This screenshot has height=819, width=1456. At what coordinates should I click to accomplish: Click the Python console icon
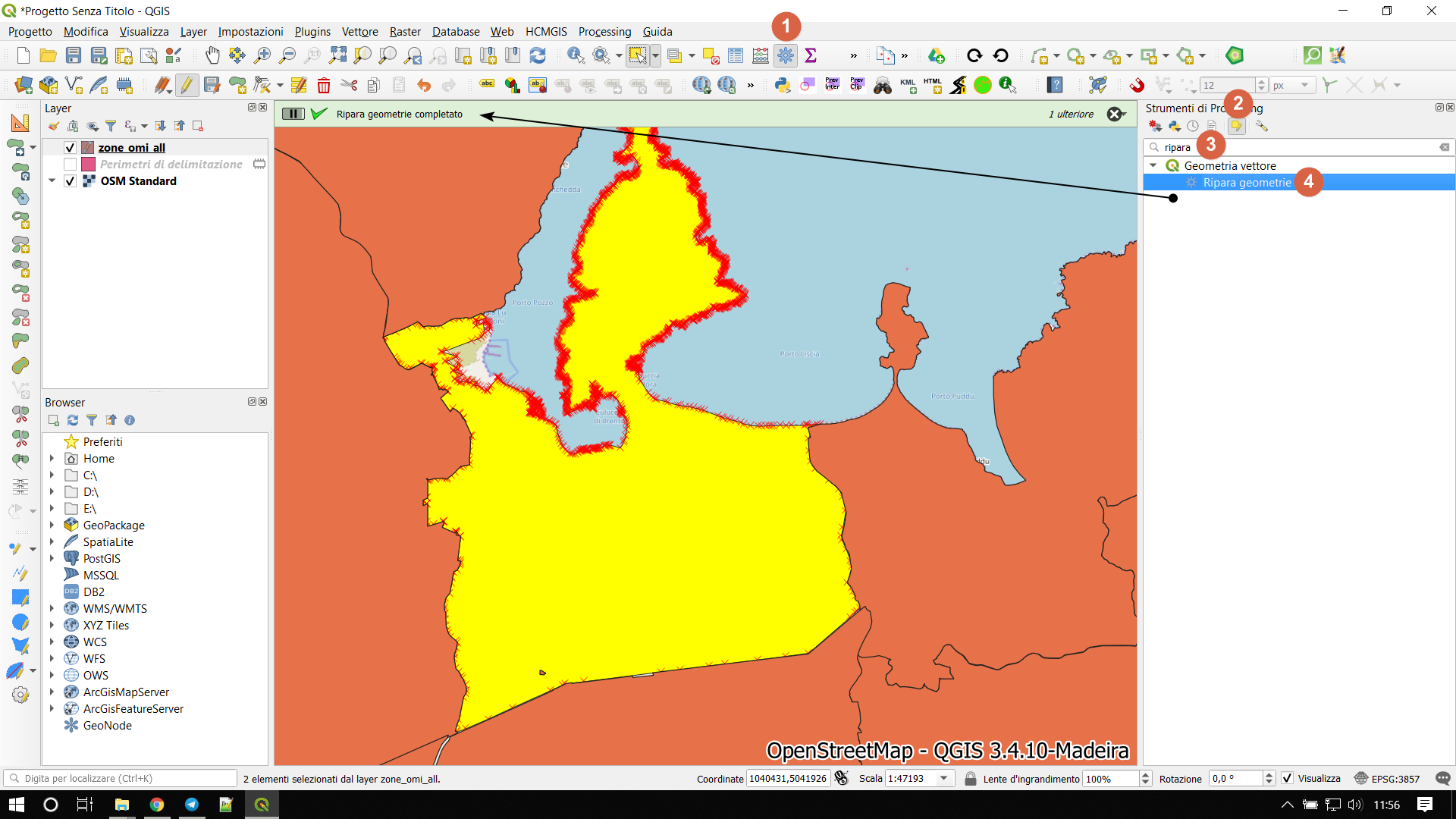click(x=782, y=85)
